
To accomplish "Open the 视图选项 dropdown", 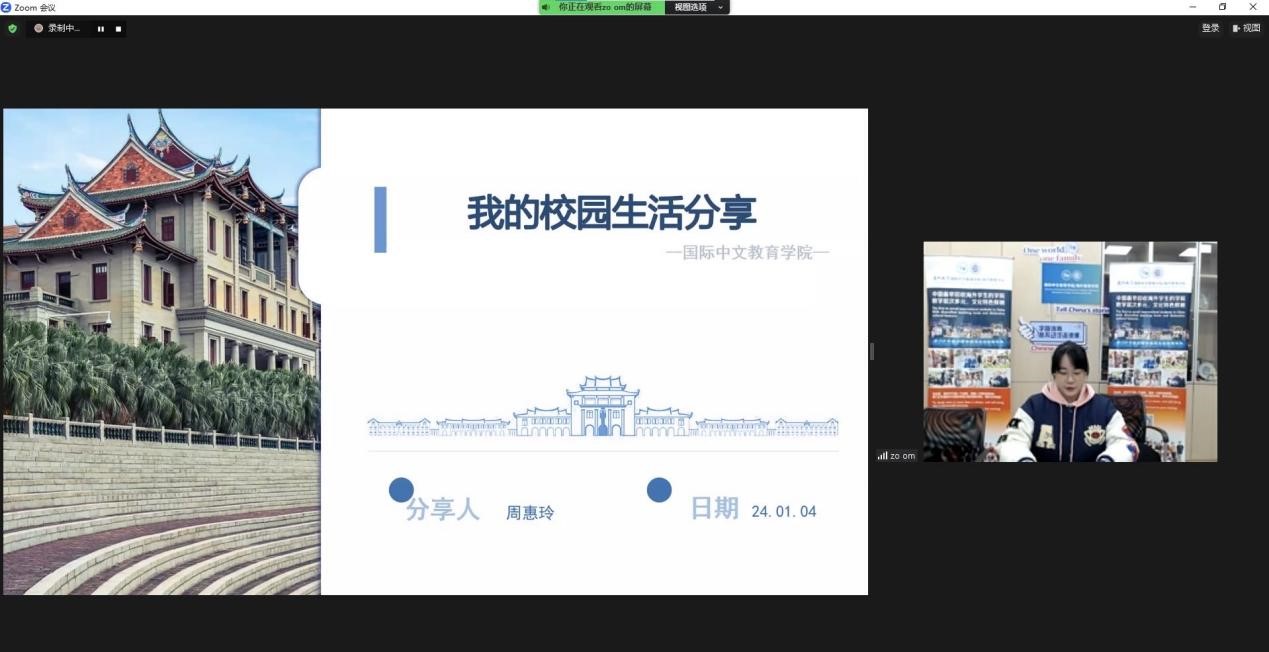I will 697,7.
